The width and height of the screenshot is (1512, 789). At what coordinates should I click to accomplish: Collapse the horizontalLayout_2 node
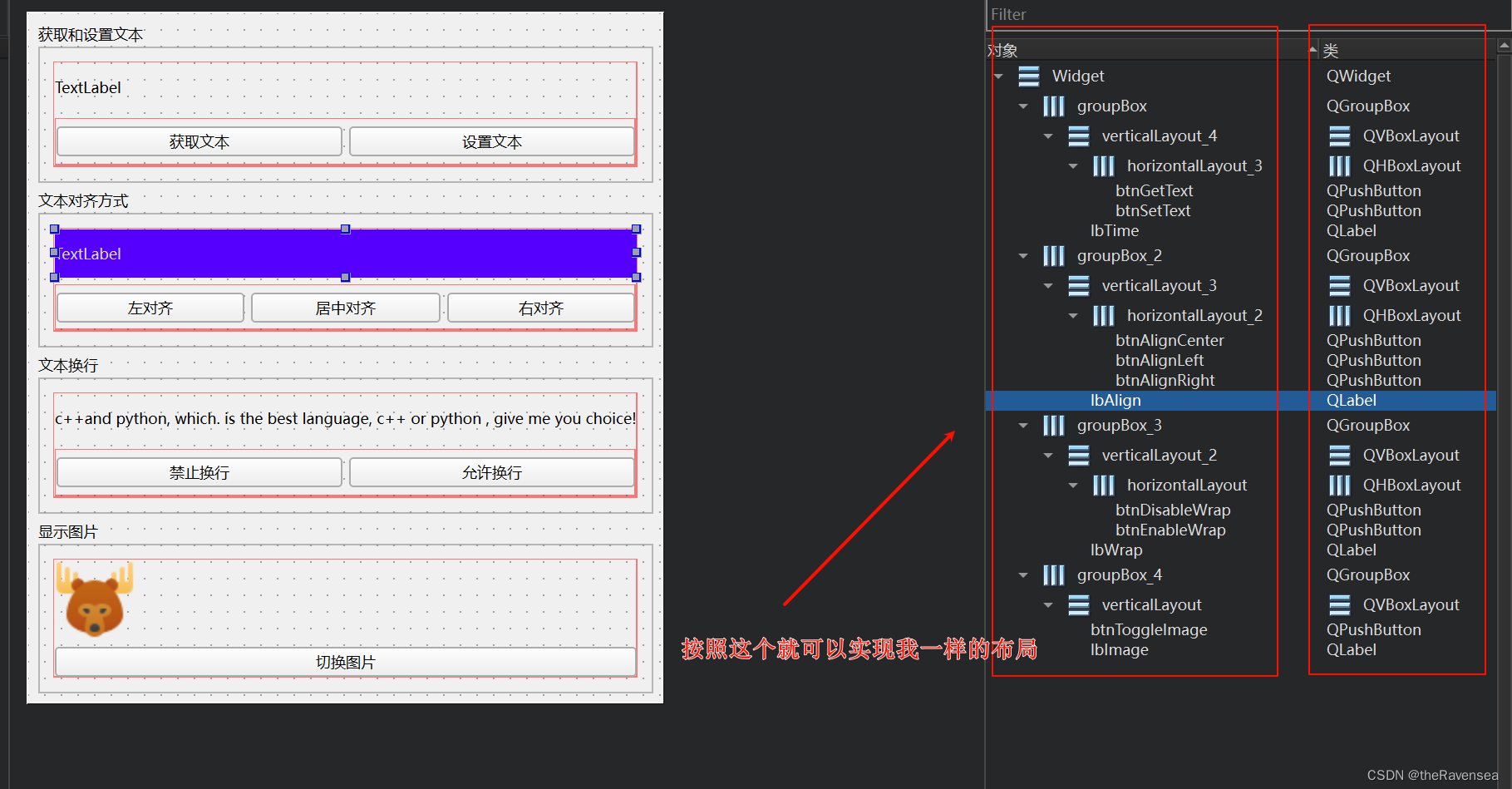(1073, 316)
